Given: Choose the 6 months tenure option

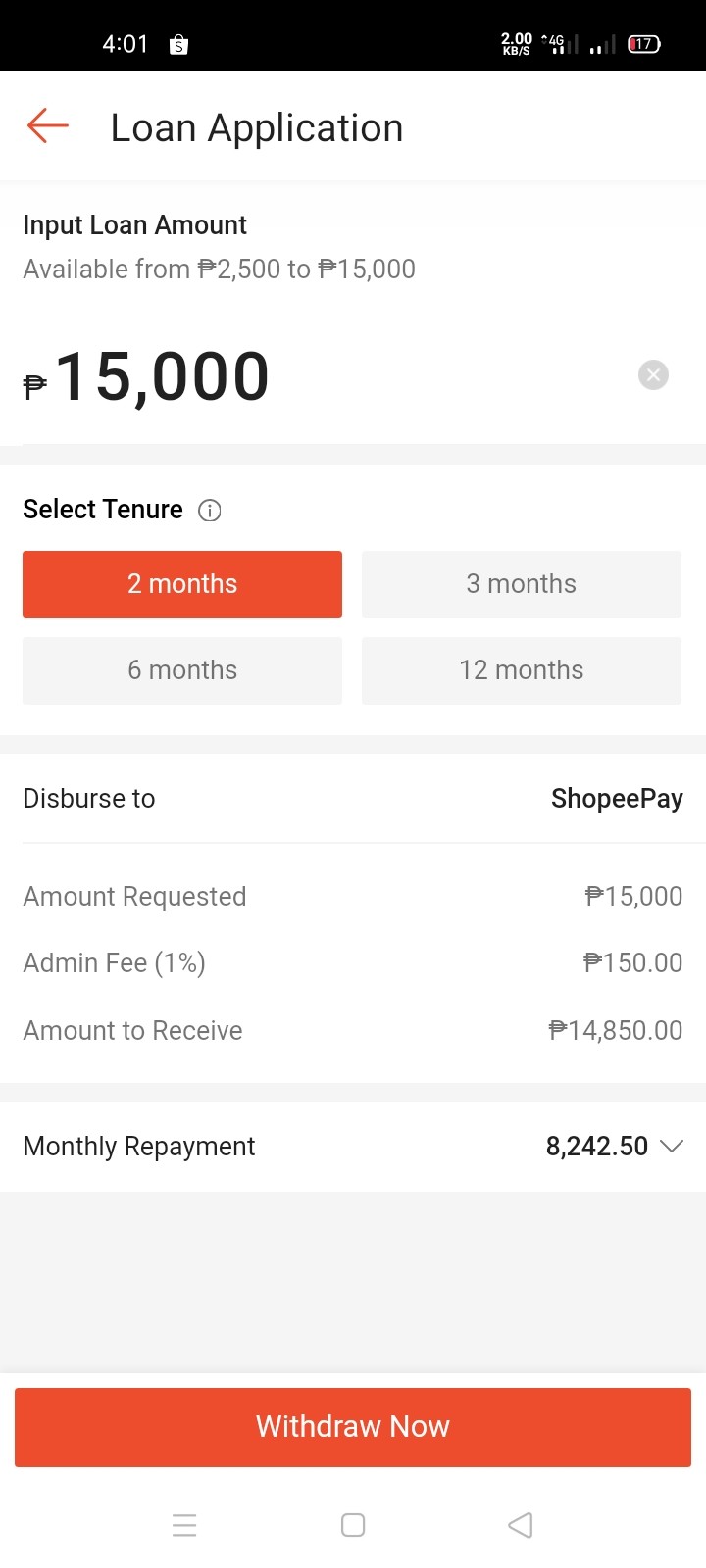Looking at the screenshot, I should click(182, 670).
